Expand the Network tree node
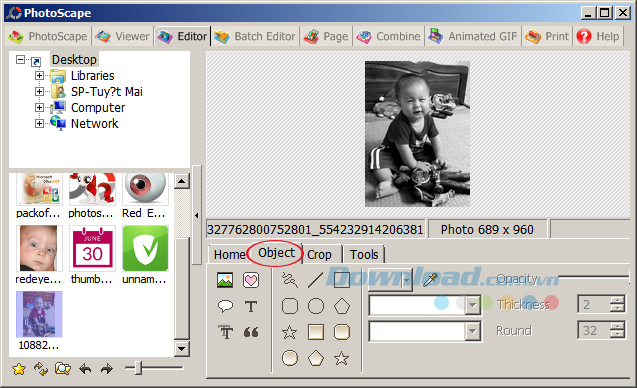637x388 pixels. [x=39, y=124]
